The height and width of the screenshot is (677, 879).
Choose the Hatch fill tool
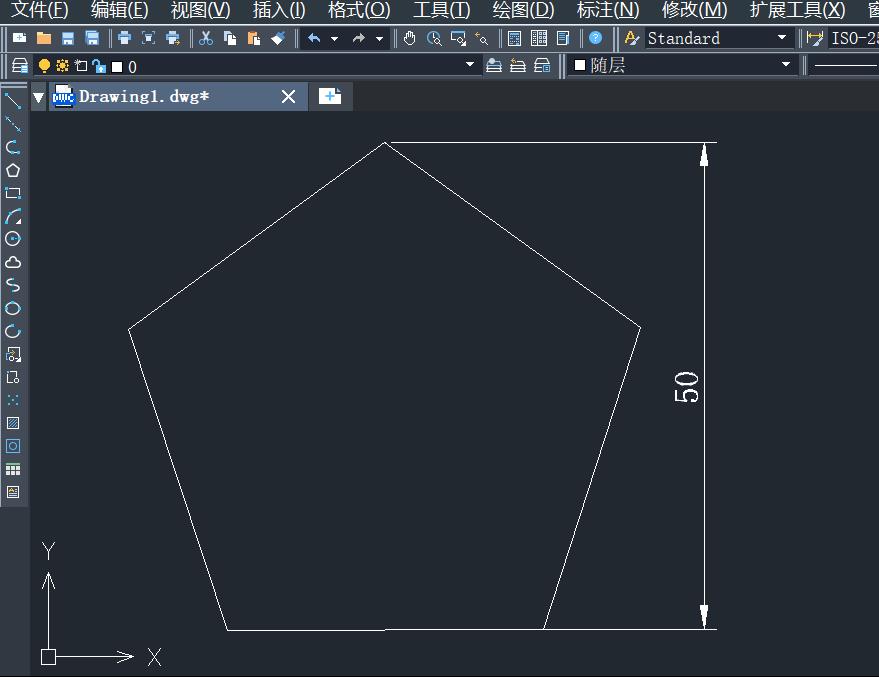(13, 423)
